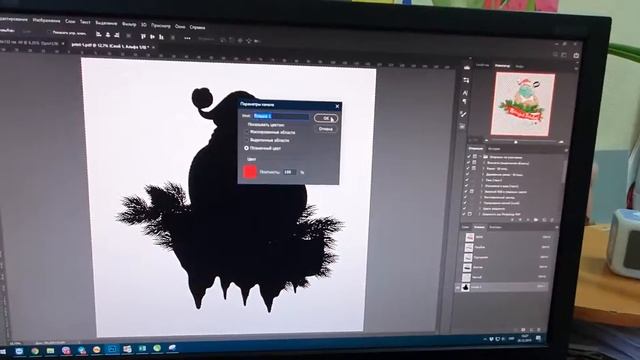Viewport: 640px width, 360px height.
Task: Hide the Альфа 1 channel eye icon
Action: pyautogui.click(x=457, y=287)
